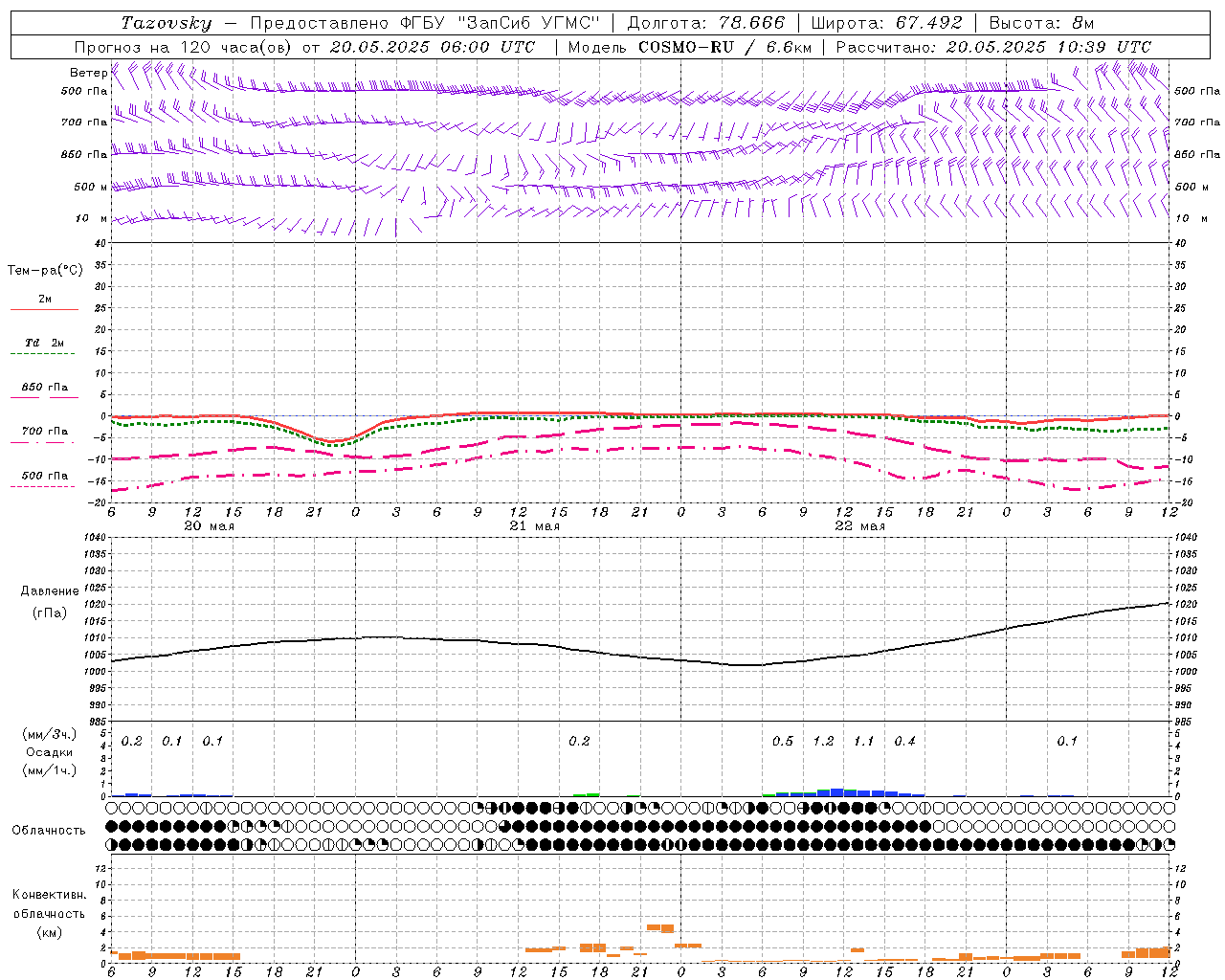
Task: Click the '(мм/3ч.)' precipitation unit label
Action: tap(50, 734)
